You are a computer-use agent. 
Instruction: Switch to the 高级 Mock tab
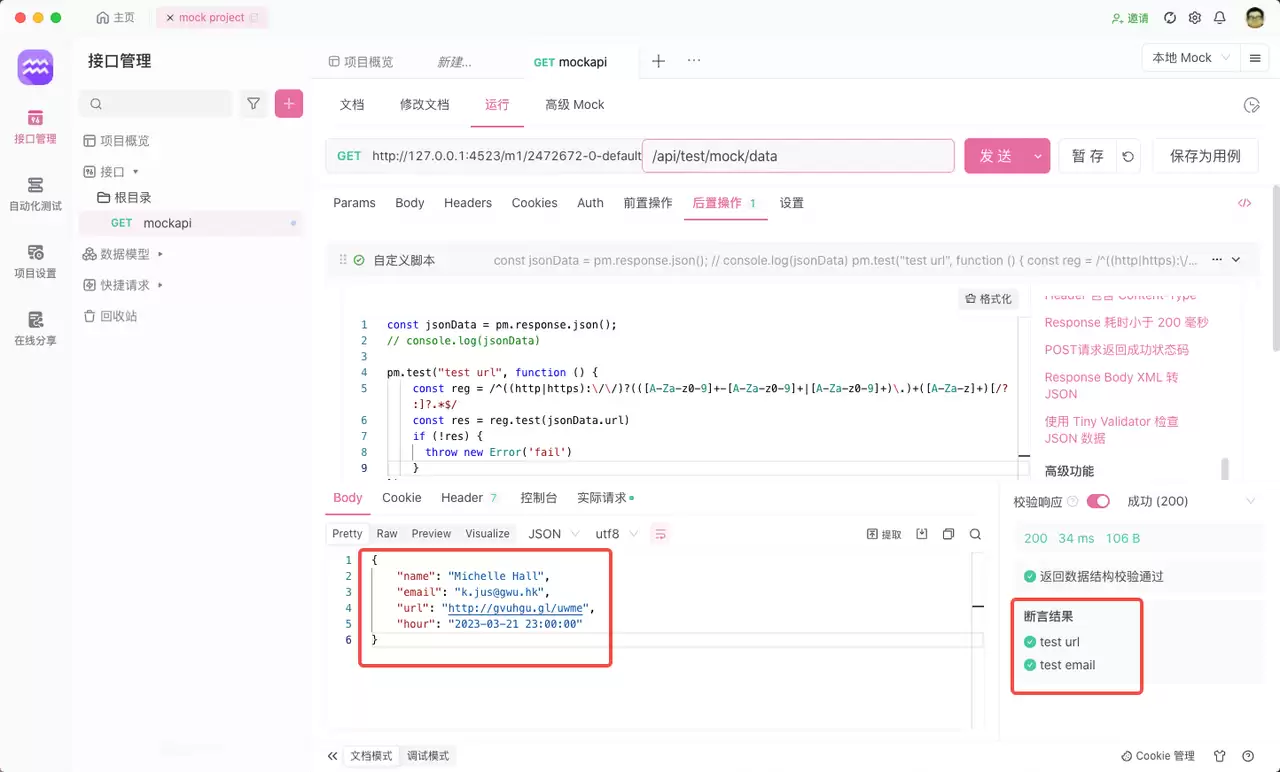click(x=575, y=104)
